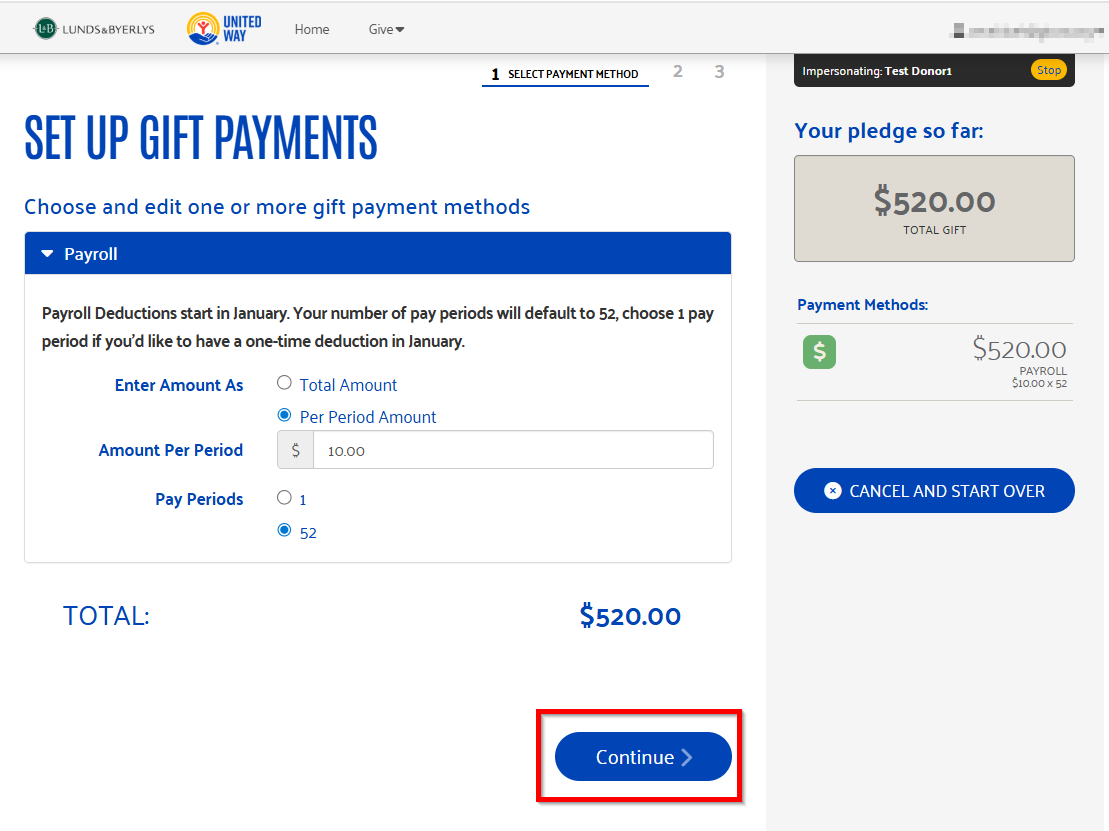The height and width of the screenshot is (831, 1109).
Task: Choose 52 pay periods
Action: [284, 530]
